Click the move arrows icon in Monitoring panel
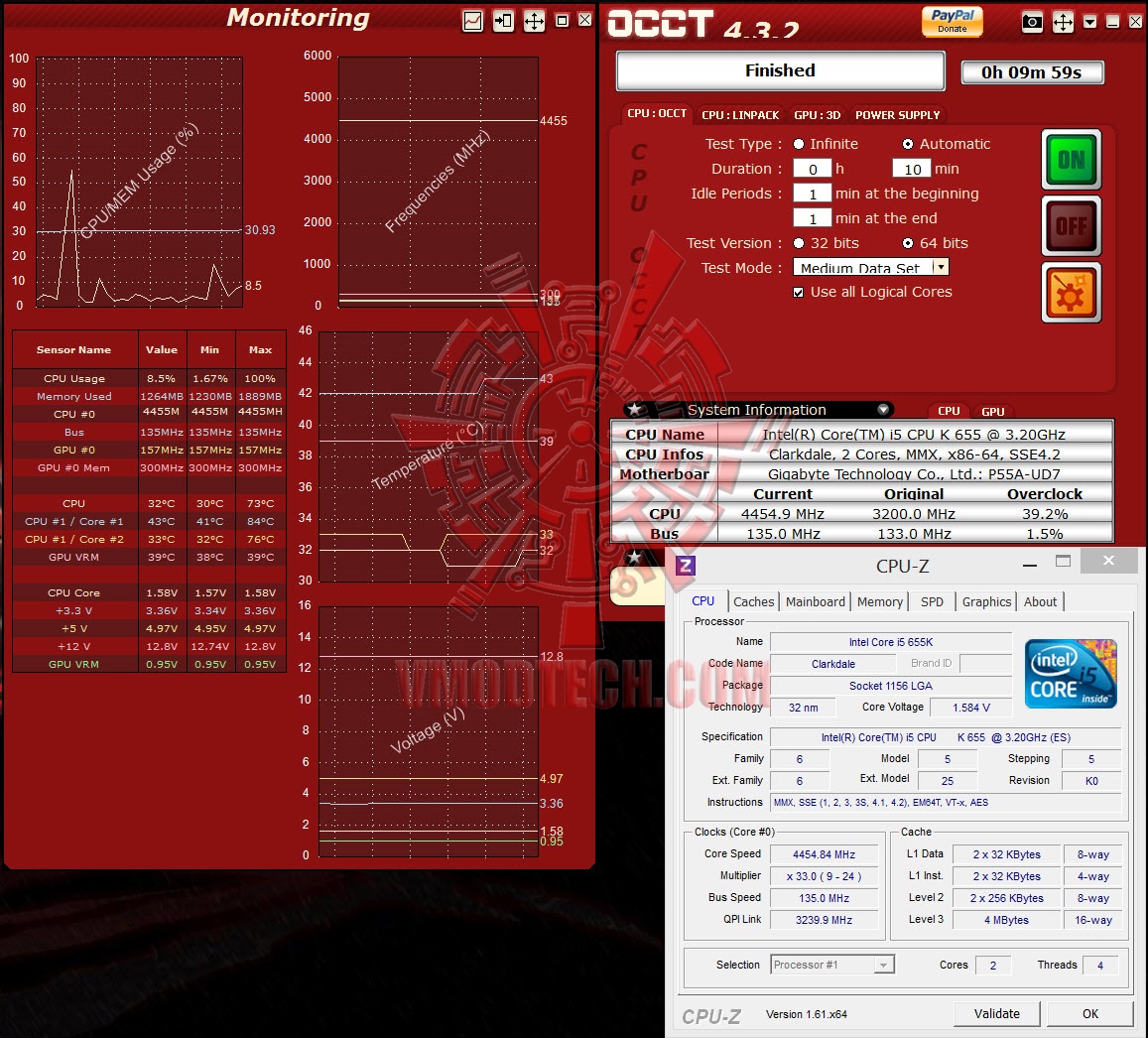 click(535, 21)
